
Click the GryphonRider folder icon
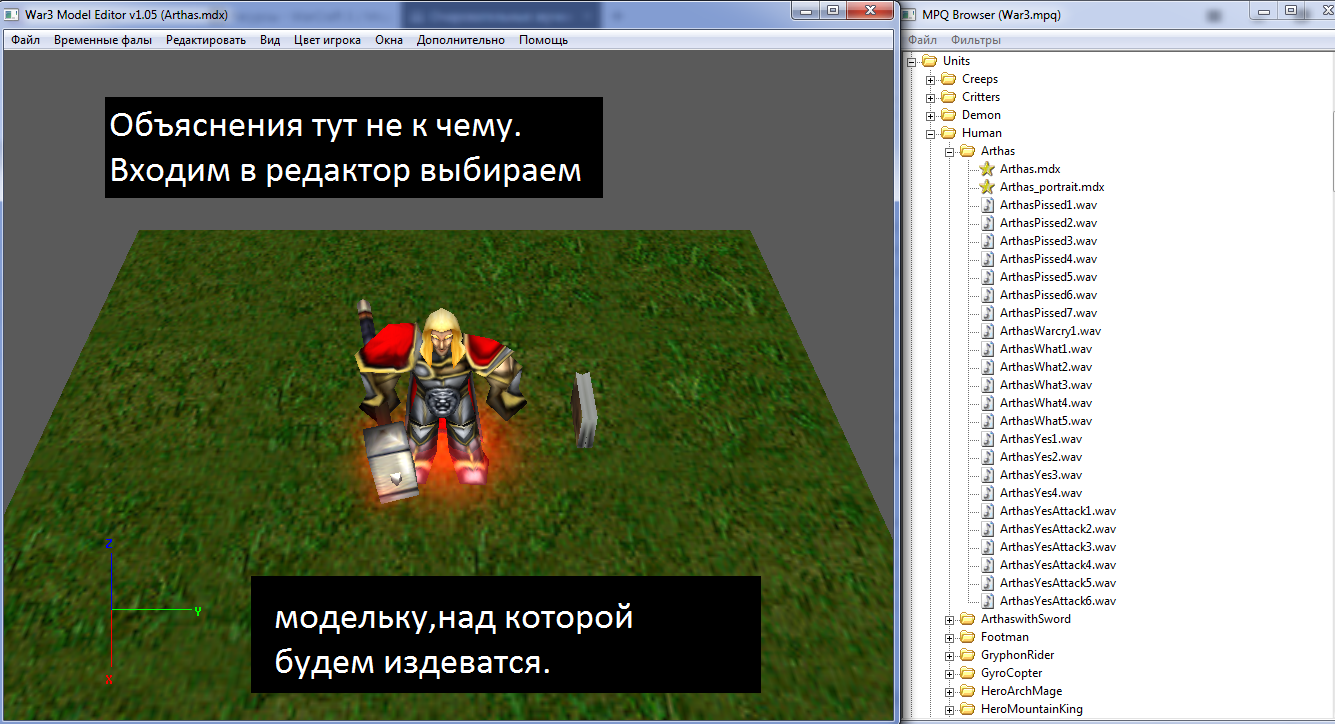[968, 655]
